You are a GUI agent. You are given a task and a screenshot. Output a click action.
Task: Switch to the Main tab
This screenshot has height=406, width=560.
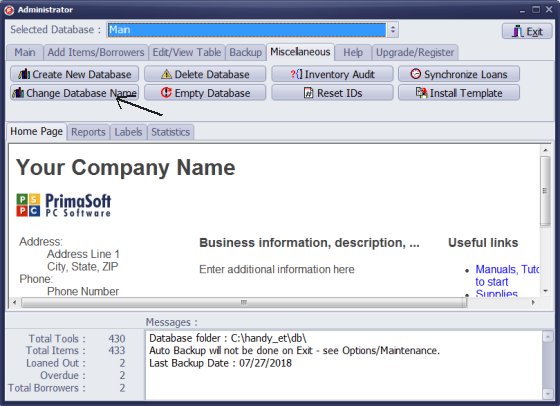25,52
